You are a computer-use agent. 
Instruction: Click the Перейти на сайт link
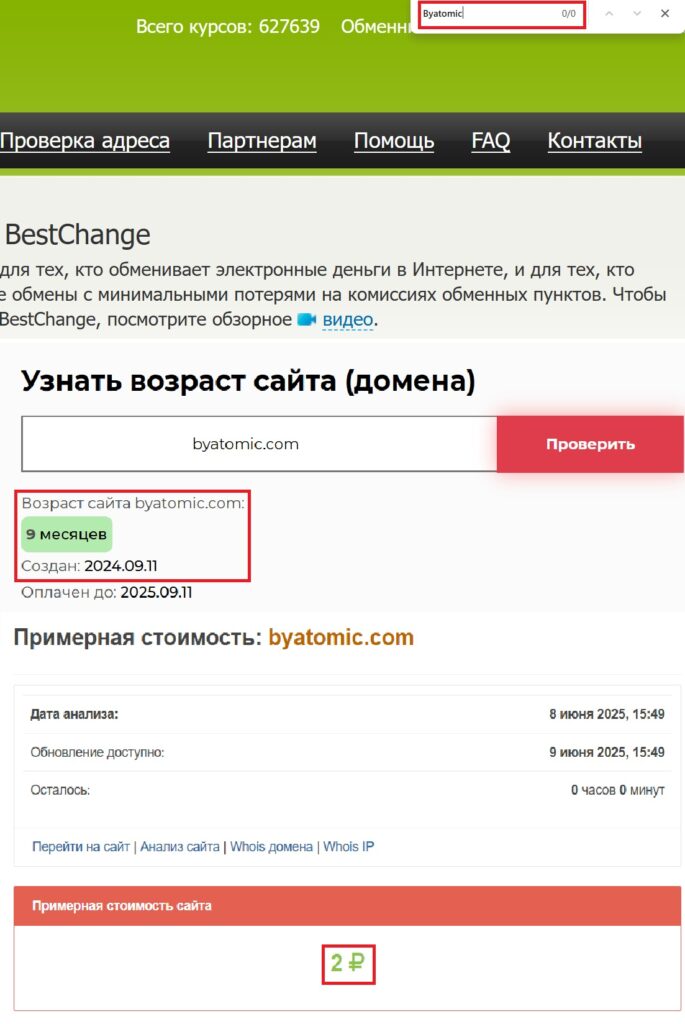tap(81, 847)
